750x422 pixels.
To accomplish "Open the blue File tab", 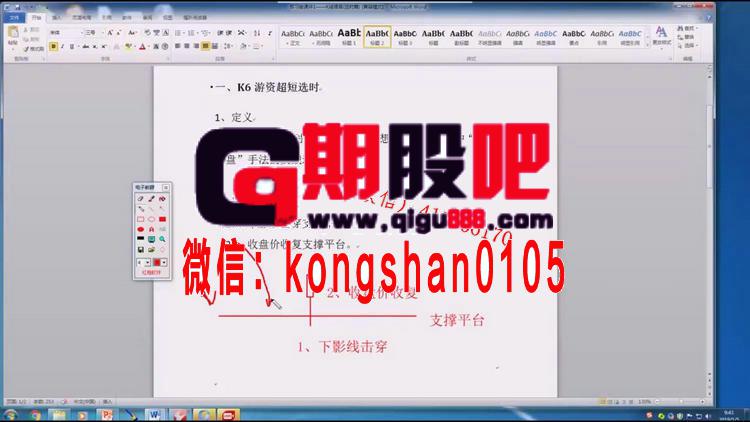I will click(x=14, y=18).
